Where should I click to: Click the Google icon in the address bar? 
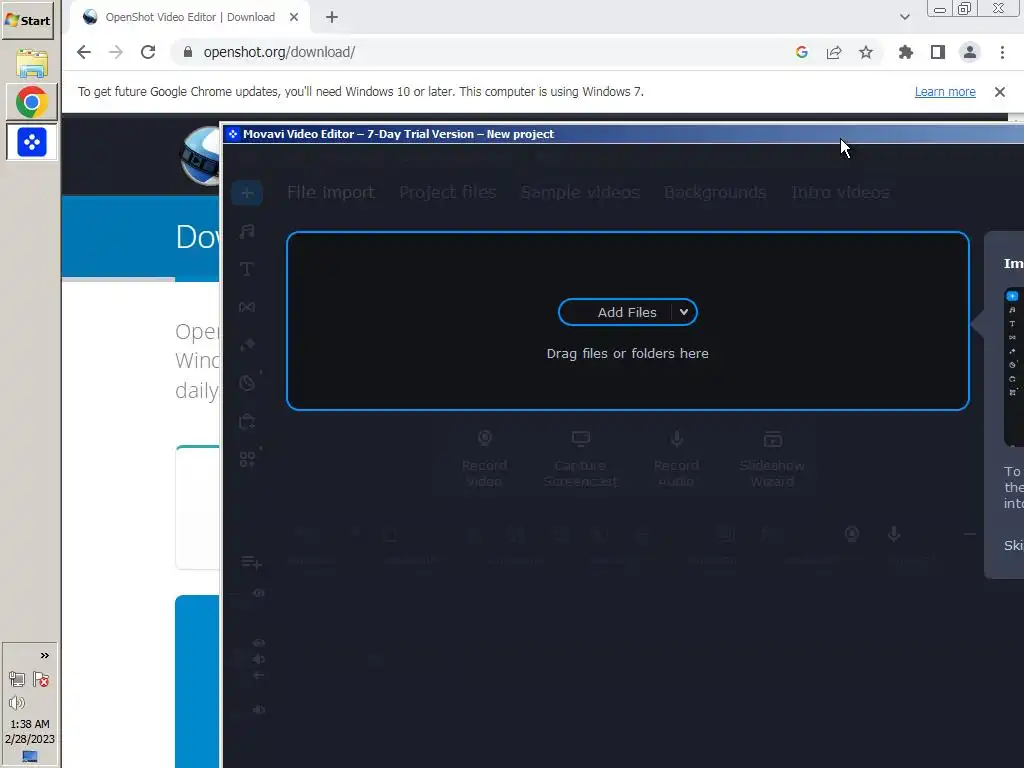click(802, 52)
